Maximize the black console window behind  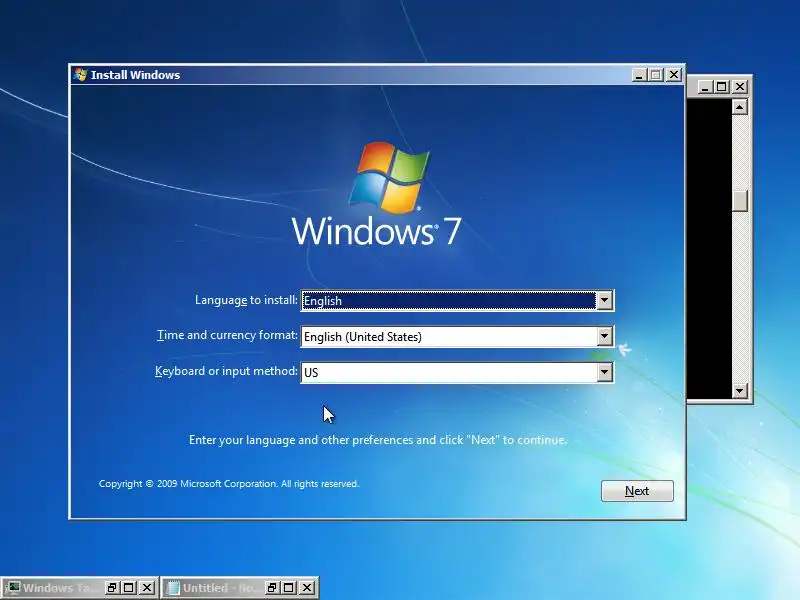click(722, 87)
